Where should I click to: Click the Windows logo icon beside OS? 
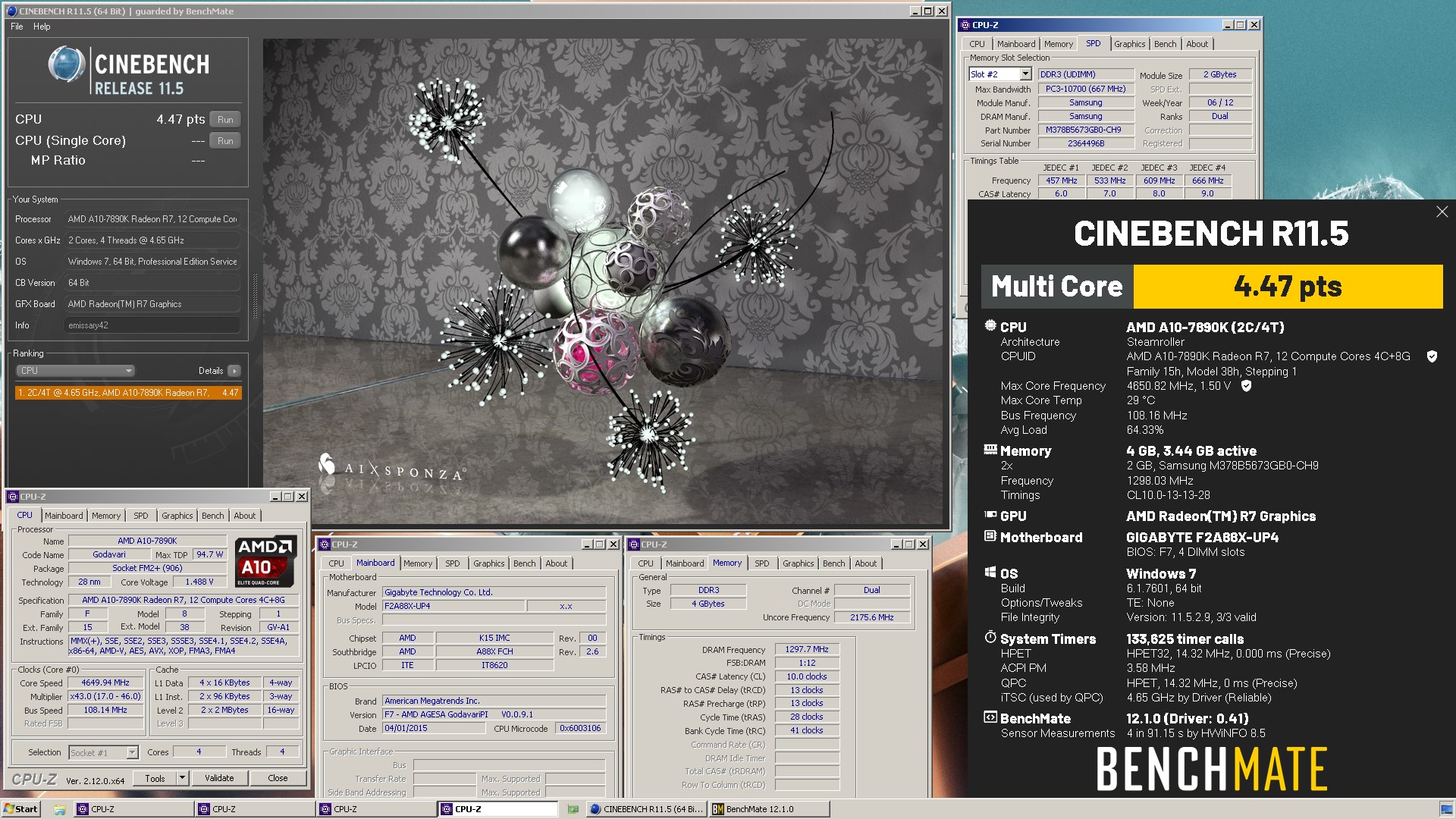point(990,573)
